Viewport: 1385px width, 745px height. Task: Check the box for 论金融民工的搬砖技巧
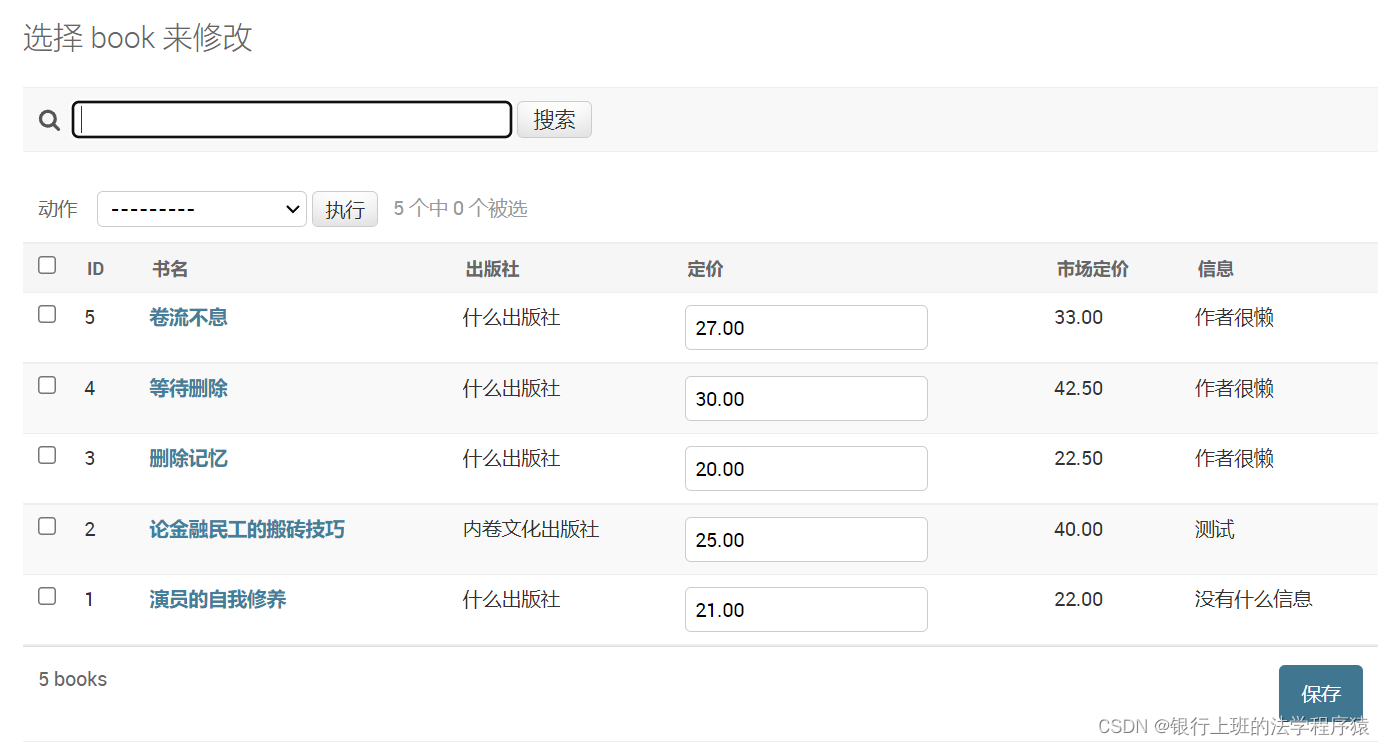coord(47,526)
